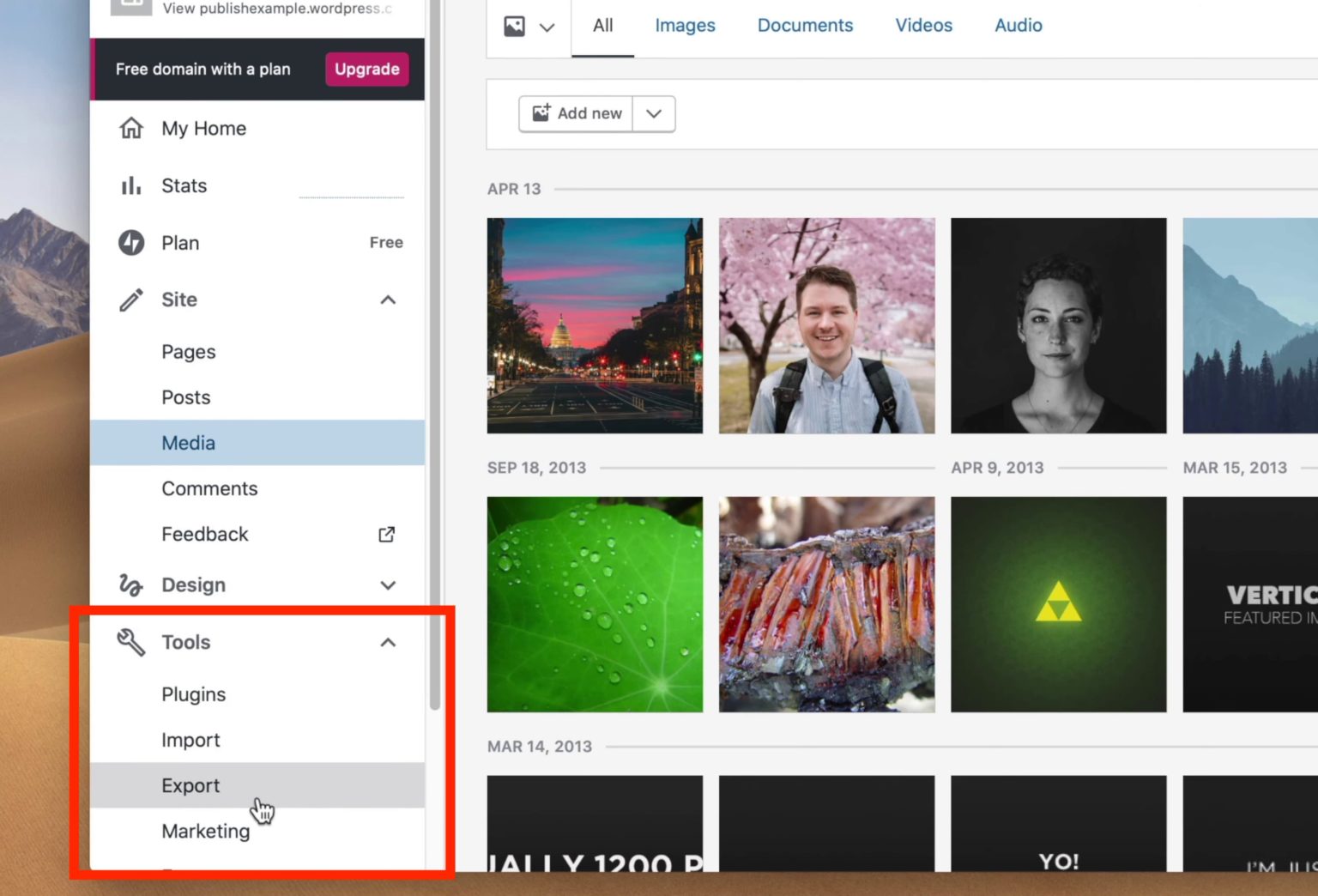The width and height of the screenshot is (1318, 896).
Task: Select the Plan icon in the sidebar
Action: pyautogui.click(x=130, y=243)
